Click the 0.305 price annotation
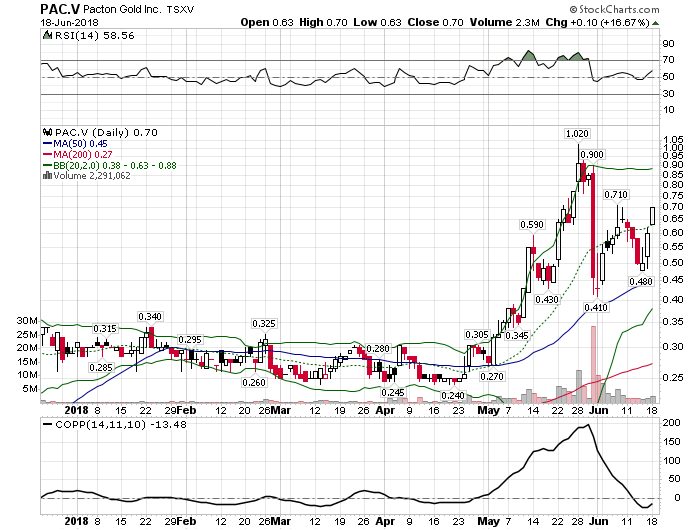Screen dimensions: 700x530 pos(477,335)
